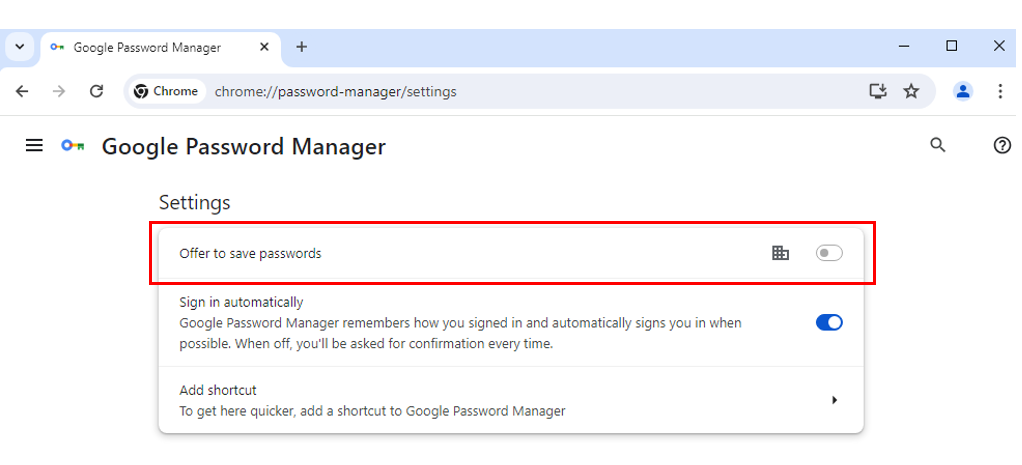
Task: Reload the page
Action: click(96, 91)
